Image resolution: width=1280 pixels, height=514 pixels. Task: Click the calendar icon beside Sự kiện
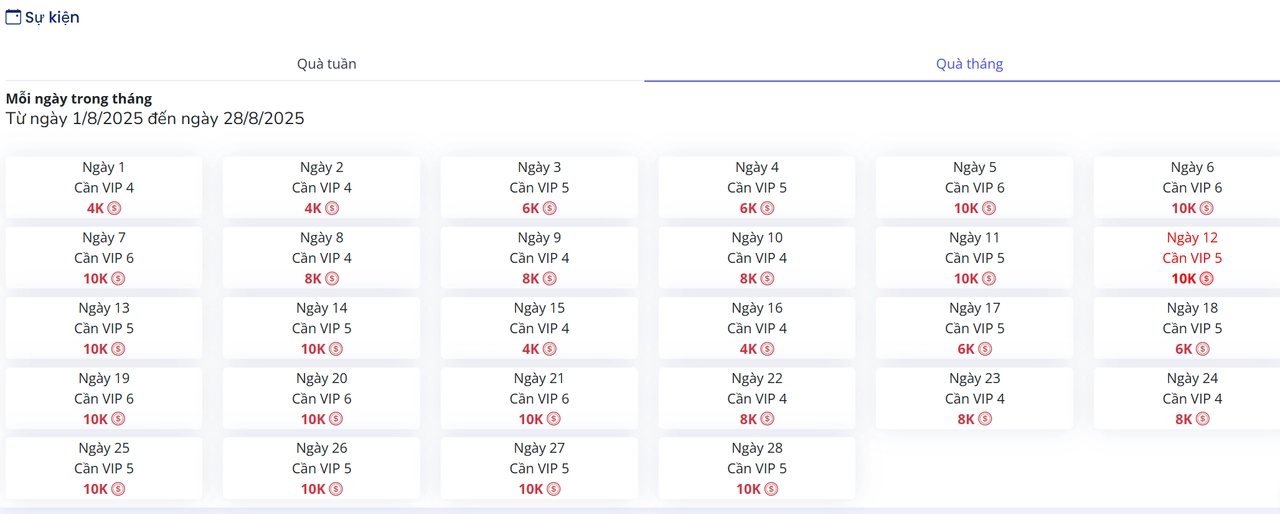[14, 17]
